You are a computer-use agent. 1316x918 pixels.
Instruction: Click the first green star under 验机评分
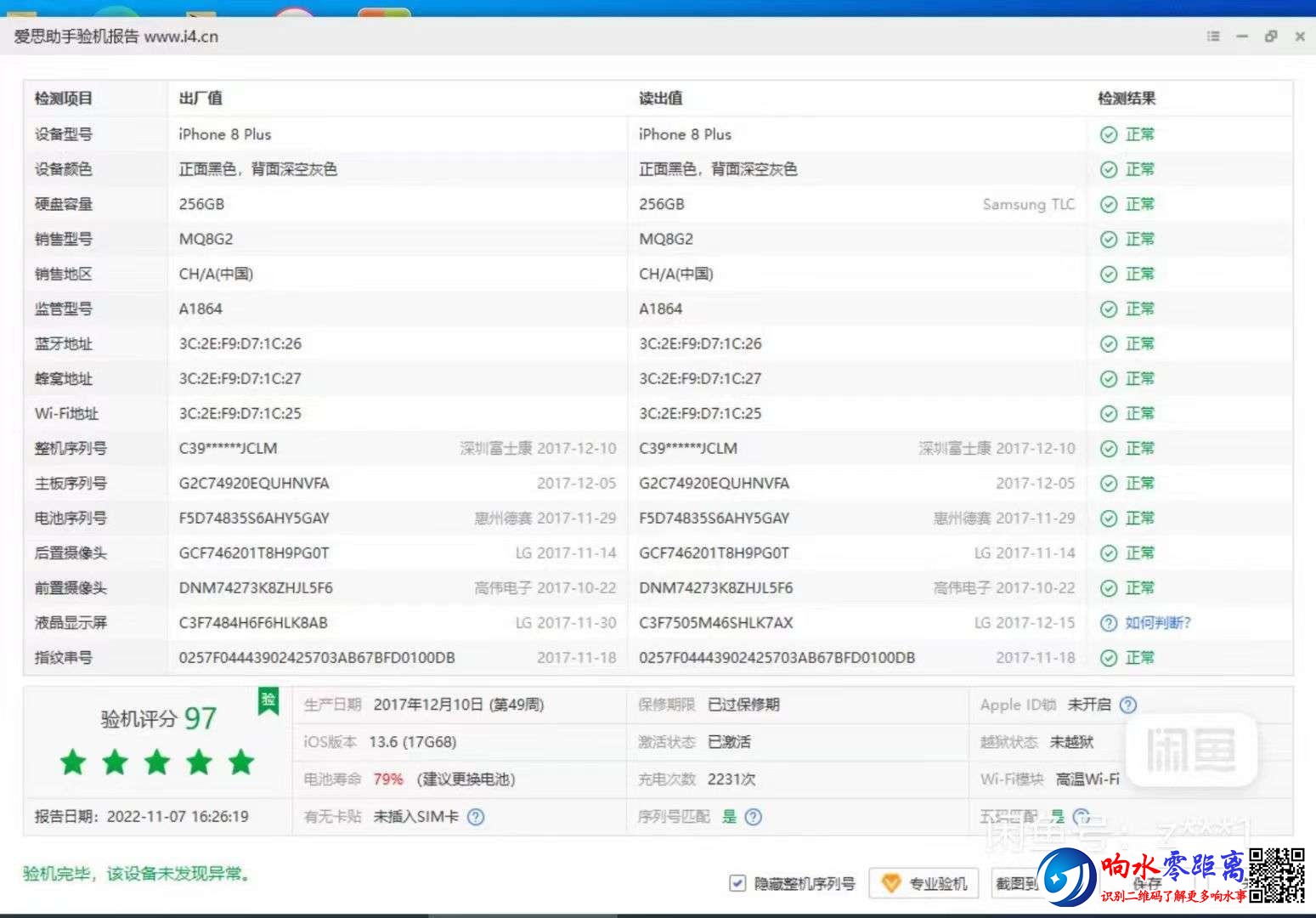[73, 762]
